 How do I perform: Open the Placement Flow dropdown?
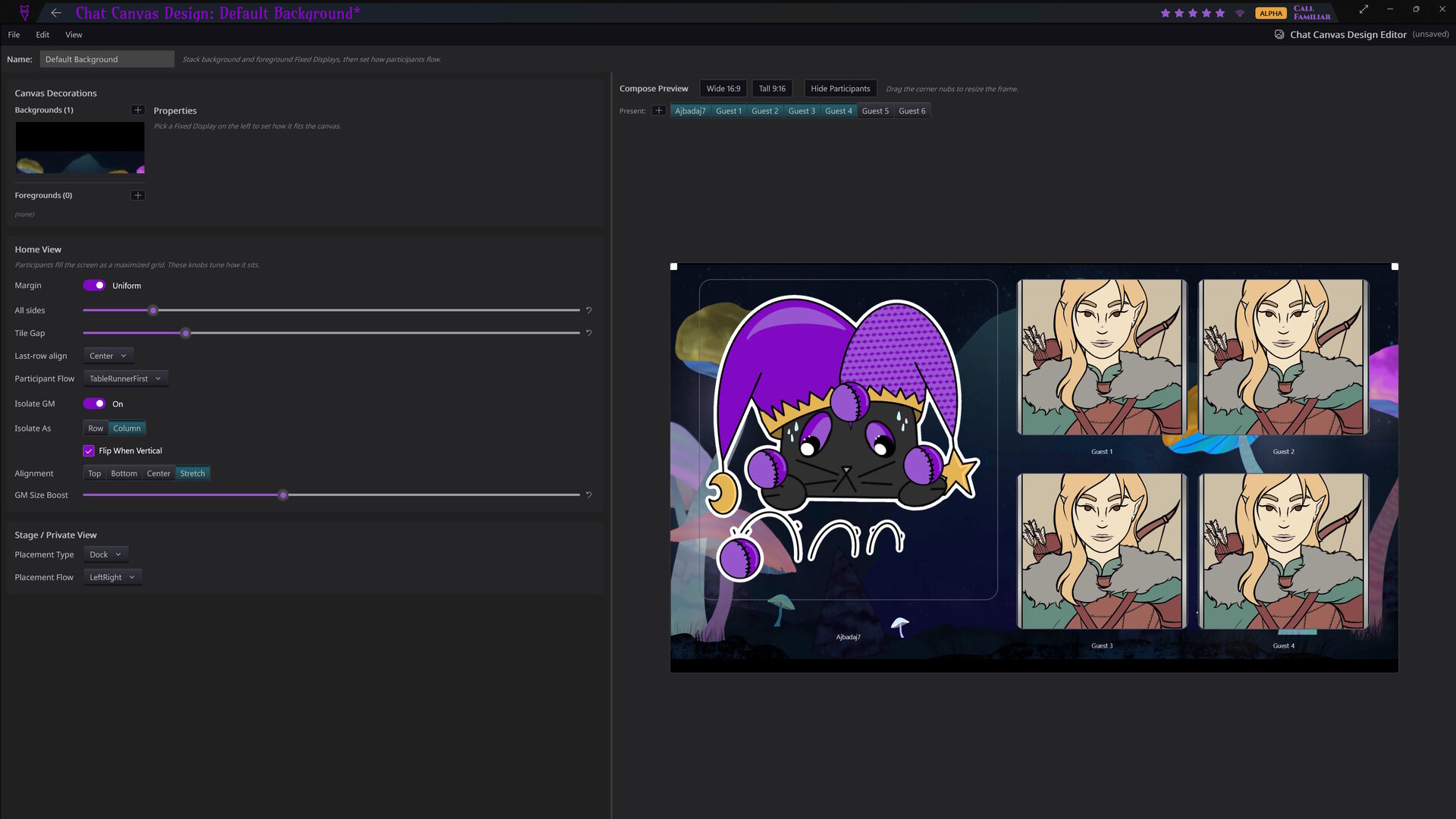pos(112,577)
